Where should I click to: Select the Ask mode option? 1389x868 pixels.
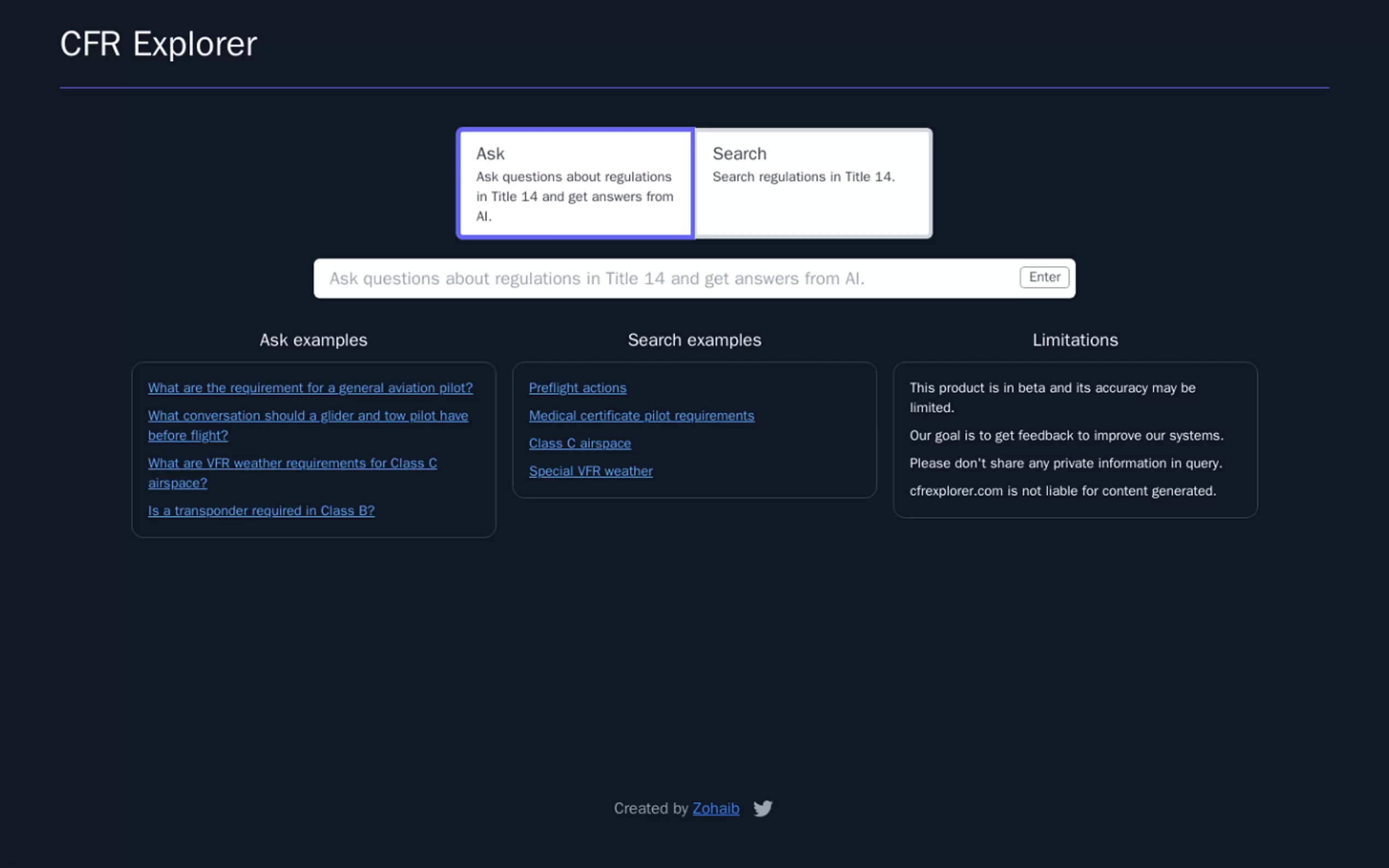click(x=575, y=183)
